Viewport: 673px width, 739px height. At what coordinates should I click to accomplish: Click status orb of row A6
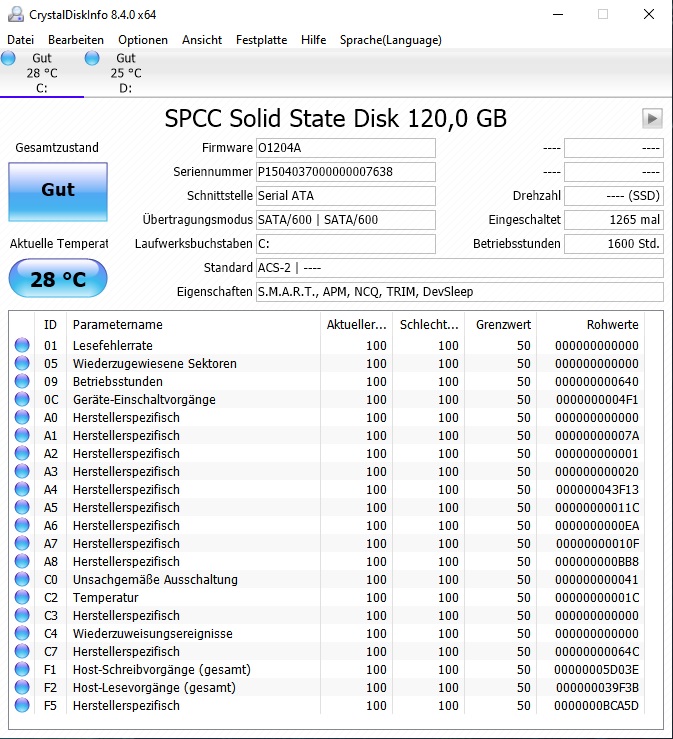(22, 526)
